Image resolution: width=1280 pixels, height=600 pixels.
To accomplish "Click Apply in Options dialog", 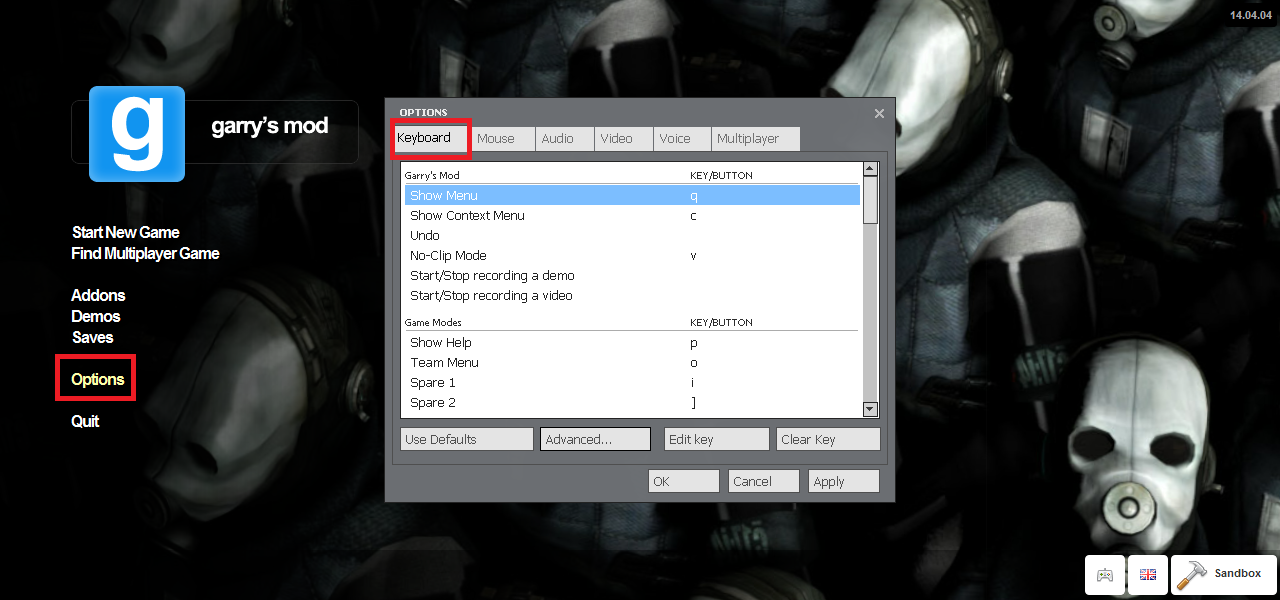I will tap(844, 481).
